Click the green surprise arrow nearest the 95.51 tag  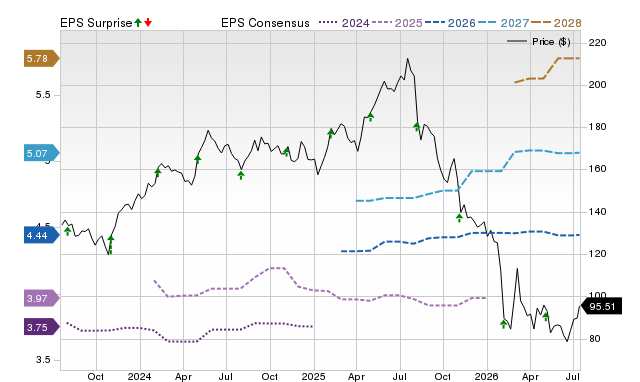pos(546,317)
